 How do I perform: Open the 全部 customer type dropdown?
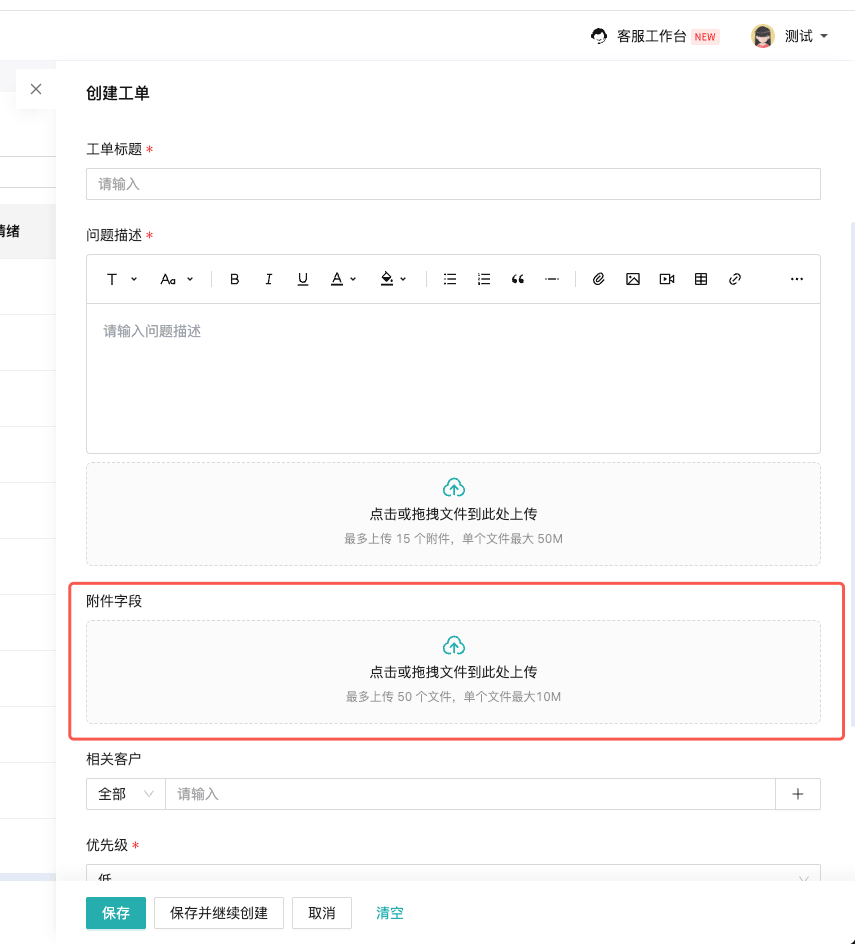click(126, 794)
